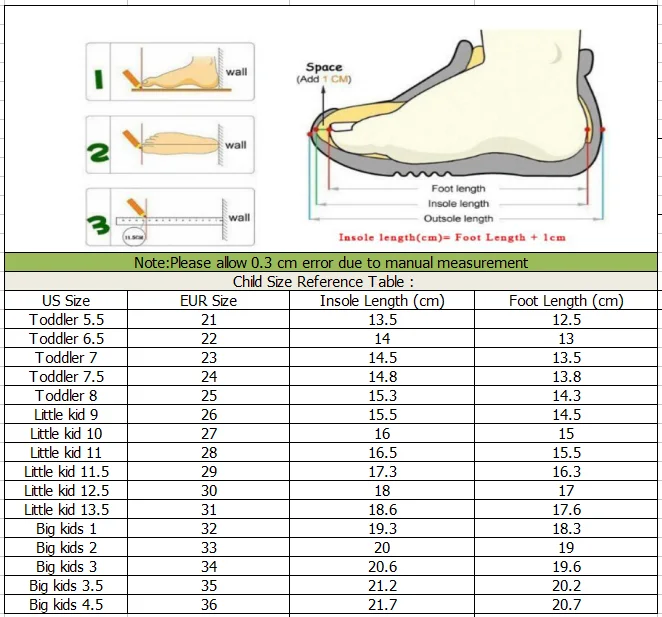Select the 'Big kids 3' cell

pos(66,567)
